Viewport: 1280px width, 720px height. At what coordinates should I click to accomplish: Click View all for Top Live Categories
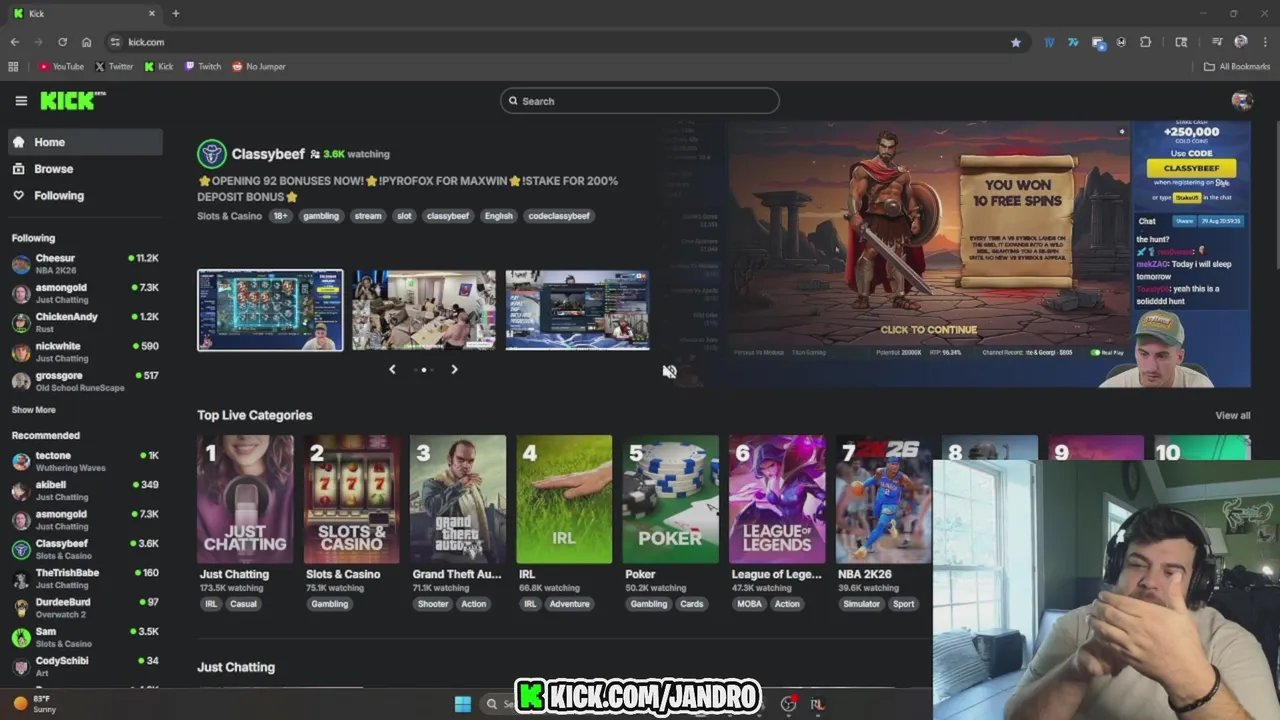click(1232, 415)
